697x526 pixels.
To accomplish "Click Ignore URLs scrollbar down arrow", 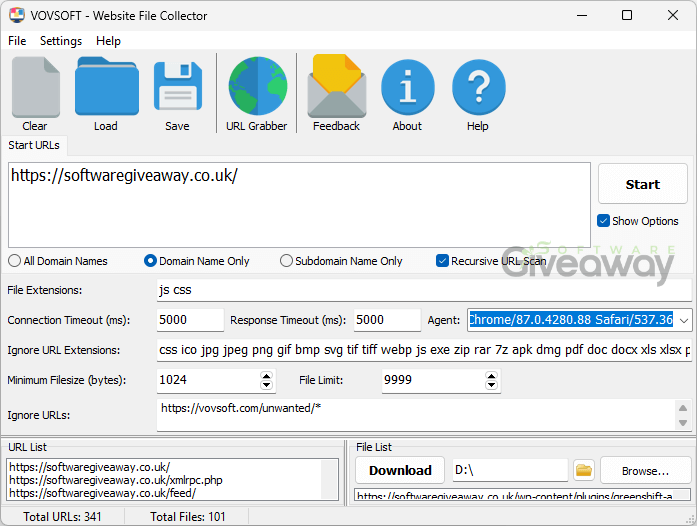I will pyautogui.click(x=683, y=423).
